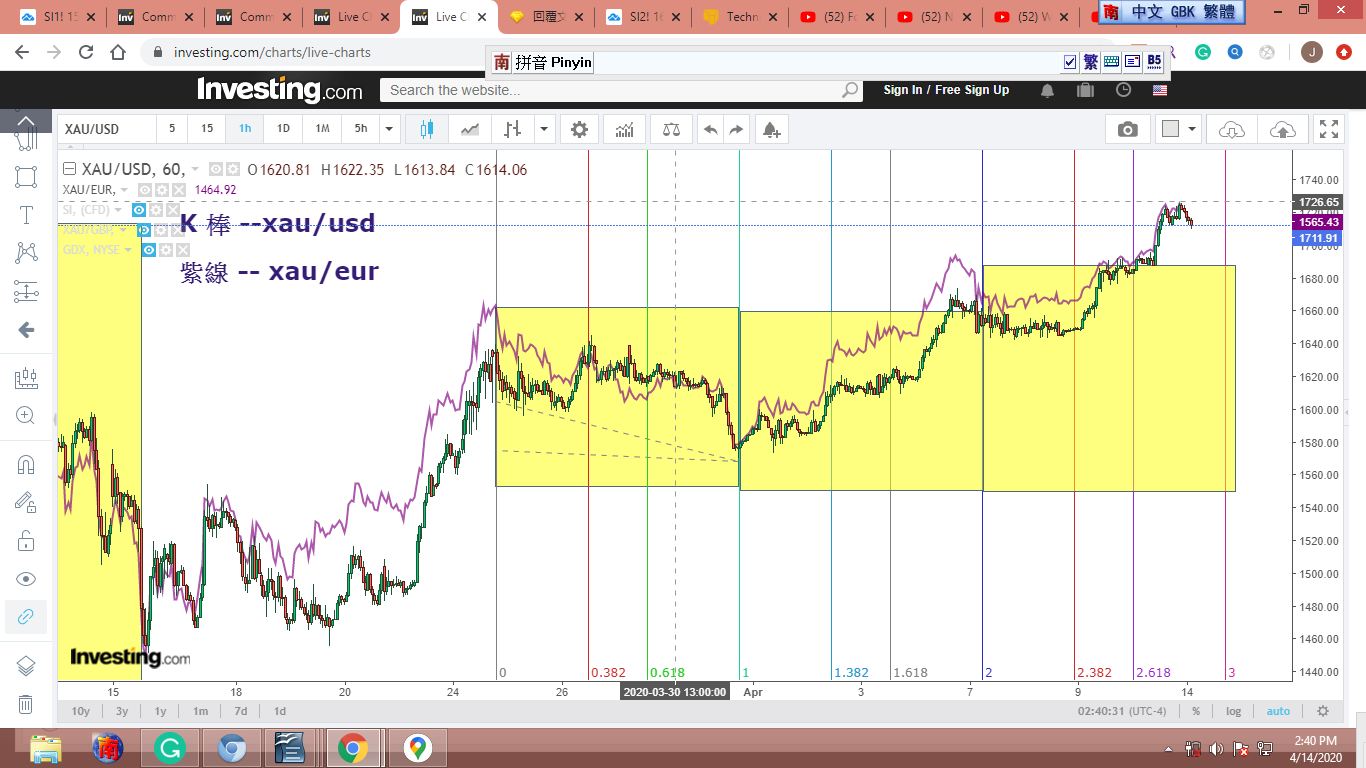Expand the time interval dropdown arrow
1366x768 pixels.
tap(389, 129)
